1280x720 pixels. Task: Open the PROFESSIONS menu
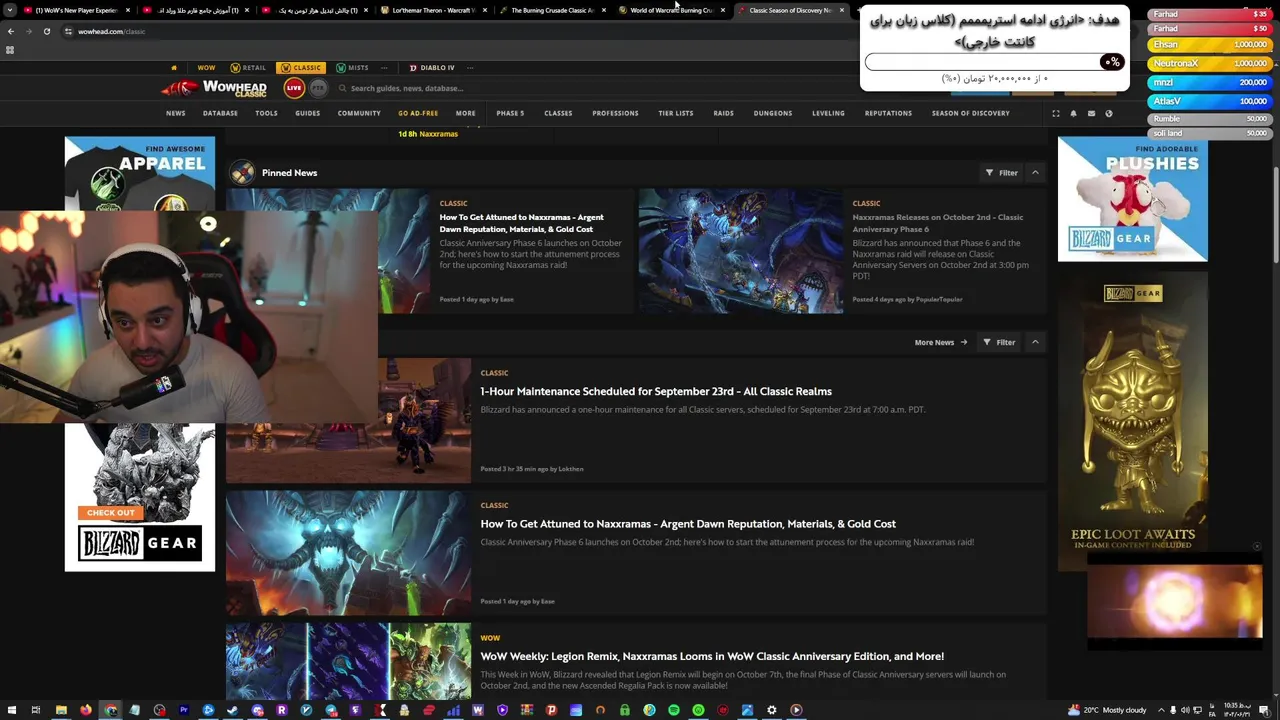tap(615, 113)
